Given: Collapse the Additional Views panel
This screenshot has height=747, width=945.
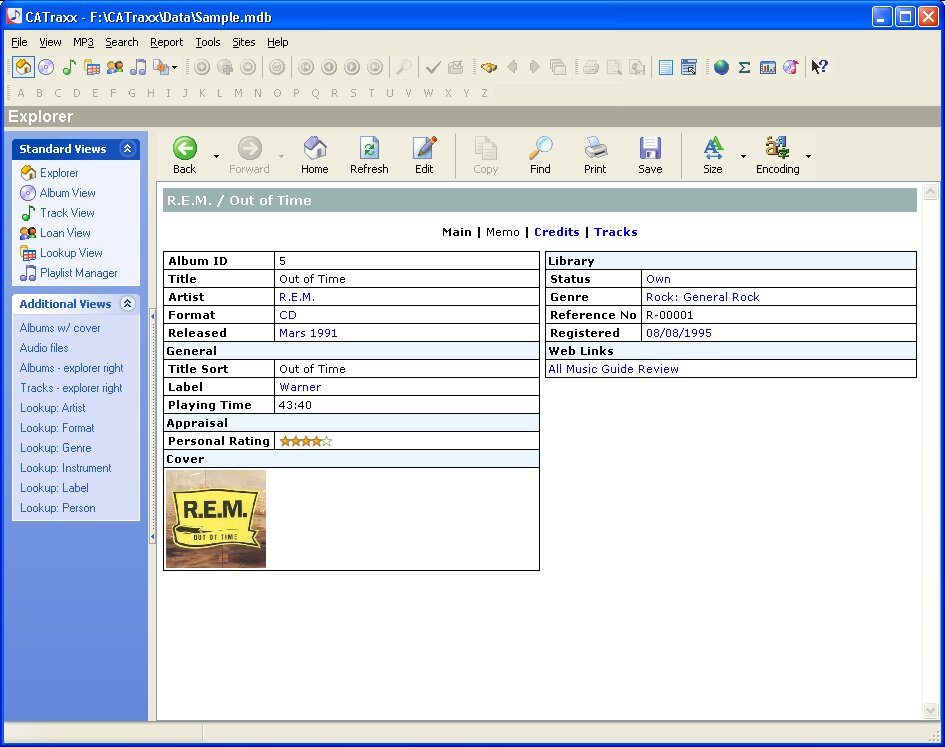Looking at the screenshot, I should point(127,303).
